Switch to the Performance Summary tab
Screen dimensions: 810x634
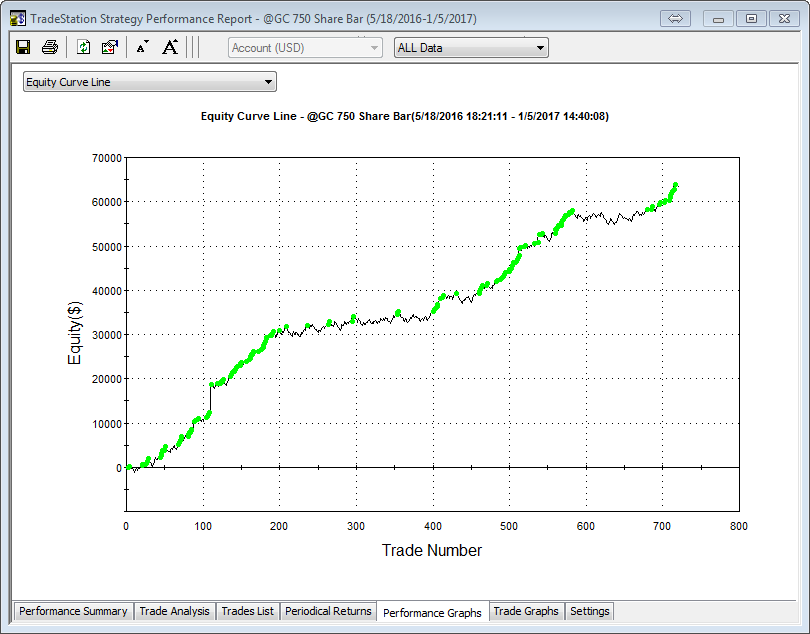(73, 611)
